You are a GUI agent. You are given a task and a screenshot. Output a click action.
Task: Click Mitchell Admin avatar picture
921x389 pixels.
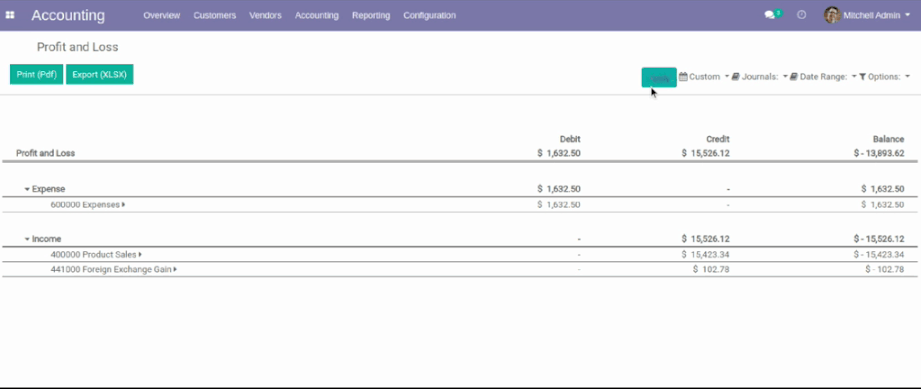[832, 15]
